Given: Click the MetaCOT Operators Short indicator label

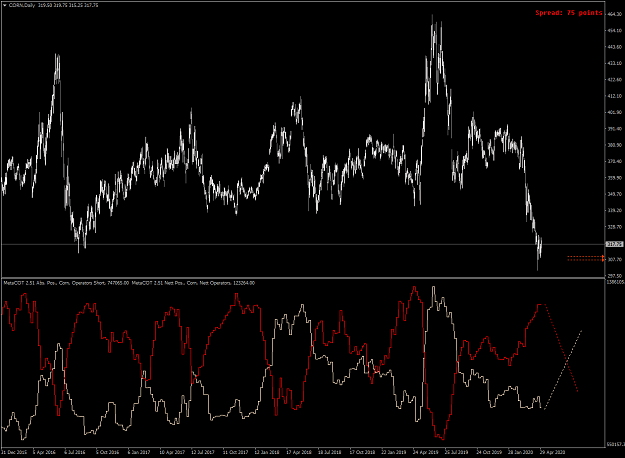Looking at the screenshot, I should pos(66,283).
